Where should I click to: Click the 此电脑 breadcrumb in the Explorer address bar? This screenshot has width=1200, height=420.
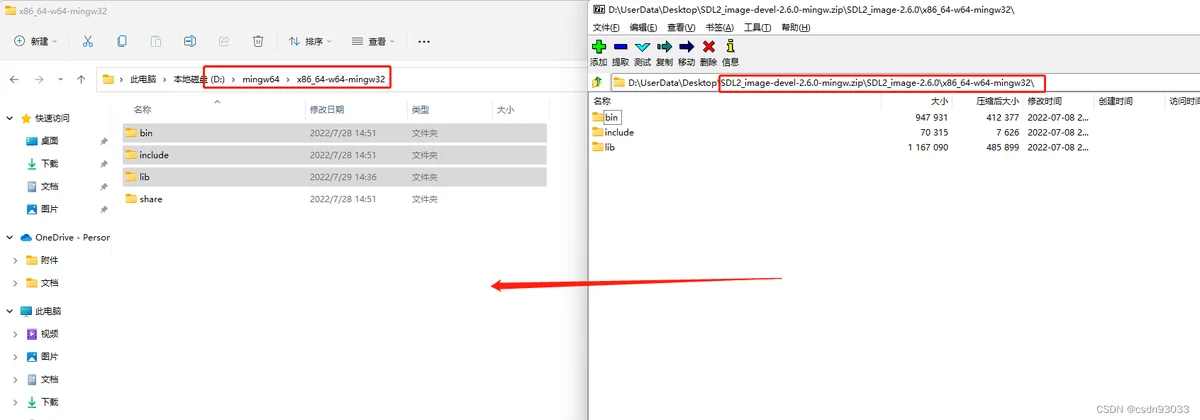(143, 79)
